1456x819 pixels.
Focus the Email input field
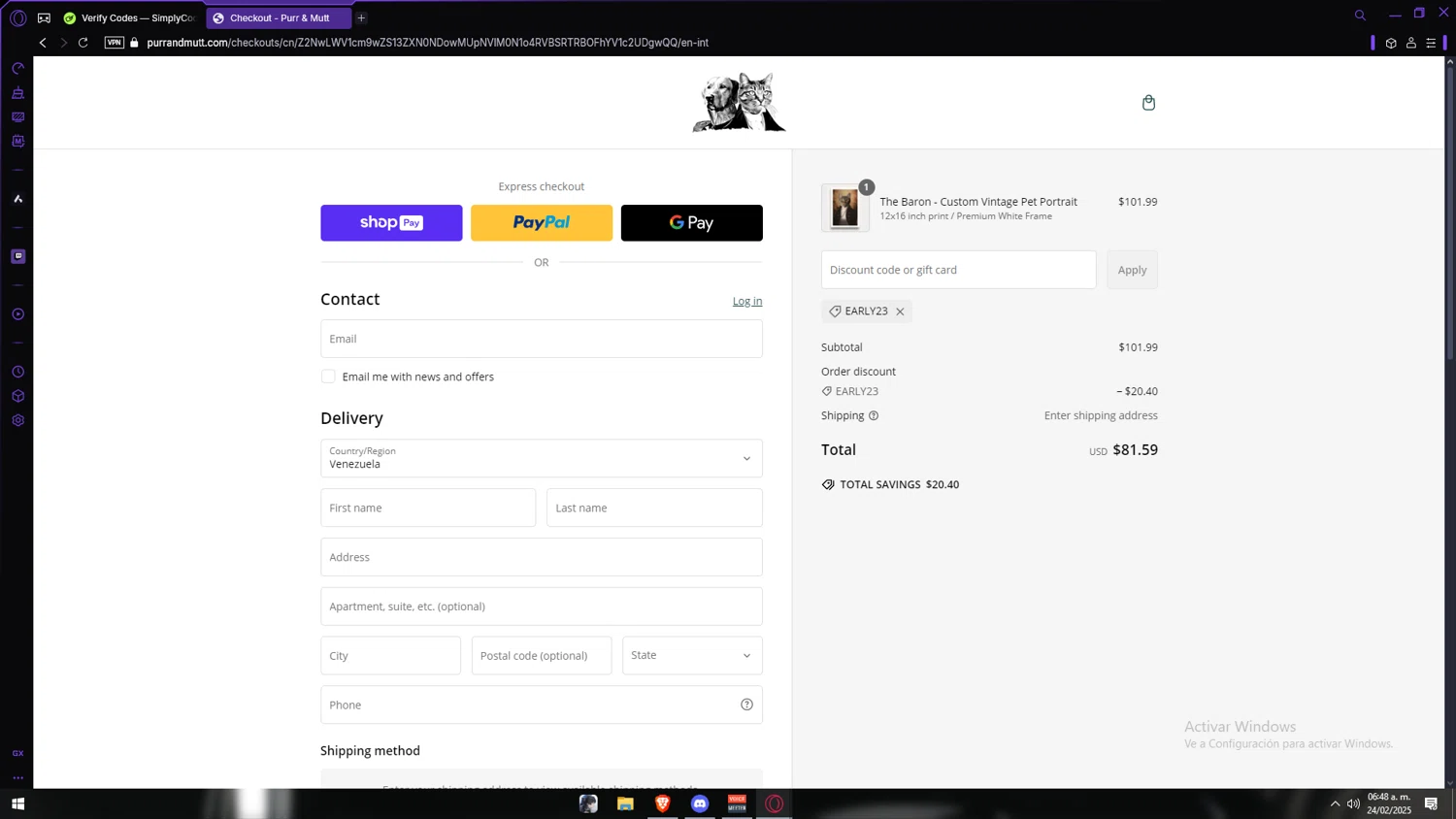[x=542, y=339]
